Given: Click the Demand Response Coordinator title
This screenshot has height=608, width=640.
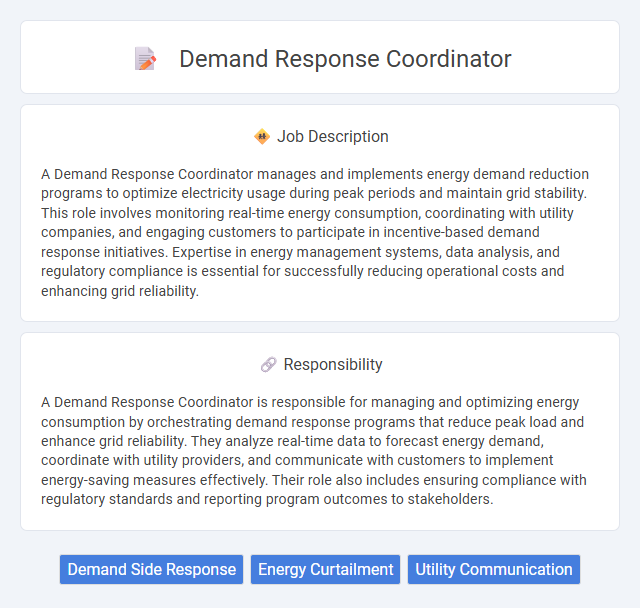Looking at the screenshot, I should pyautogui.click(x=345, y=59).
